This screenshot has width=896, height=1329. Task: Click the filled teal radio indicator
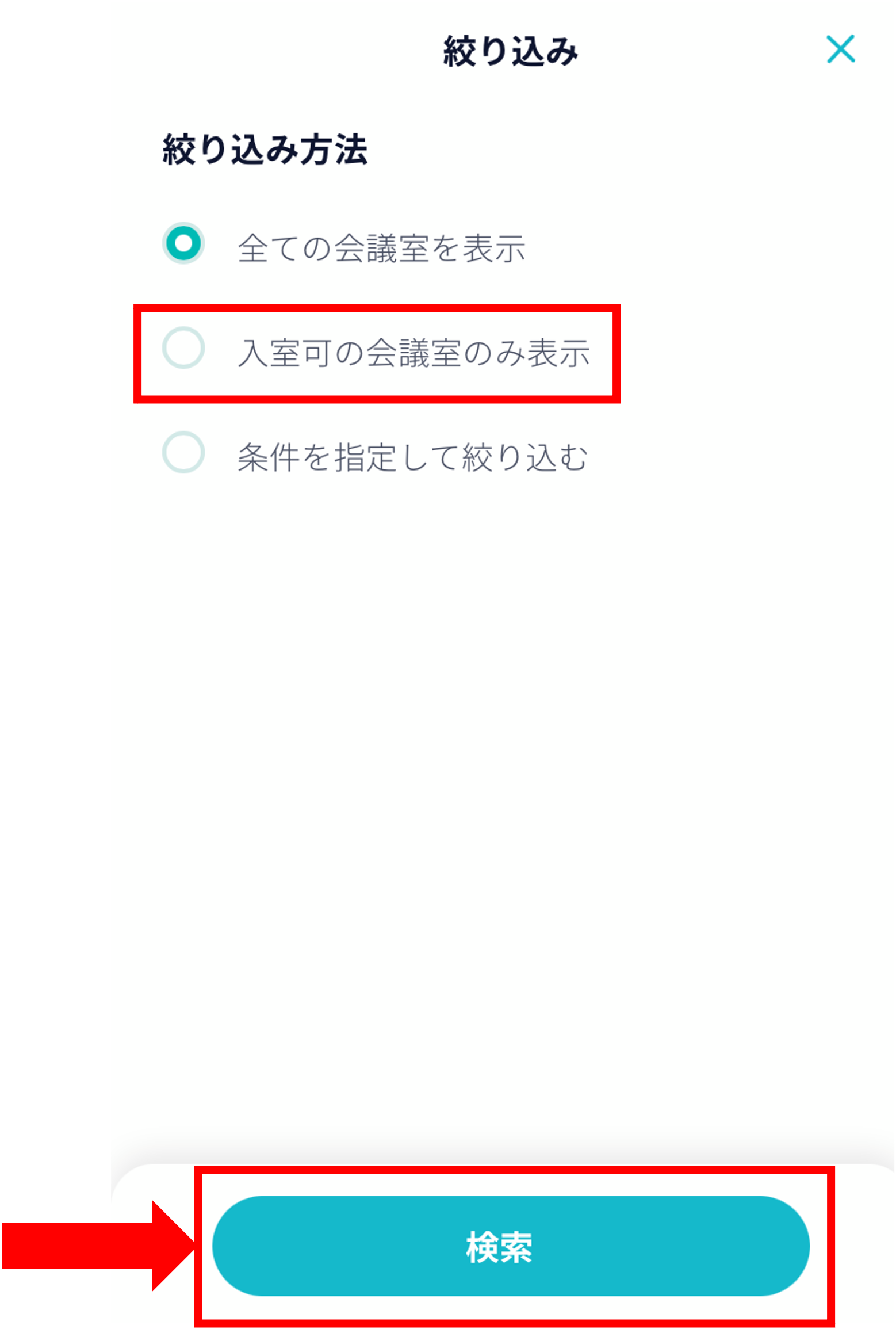[x=183, y=243]
